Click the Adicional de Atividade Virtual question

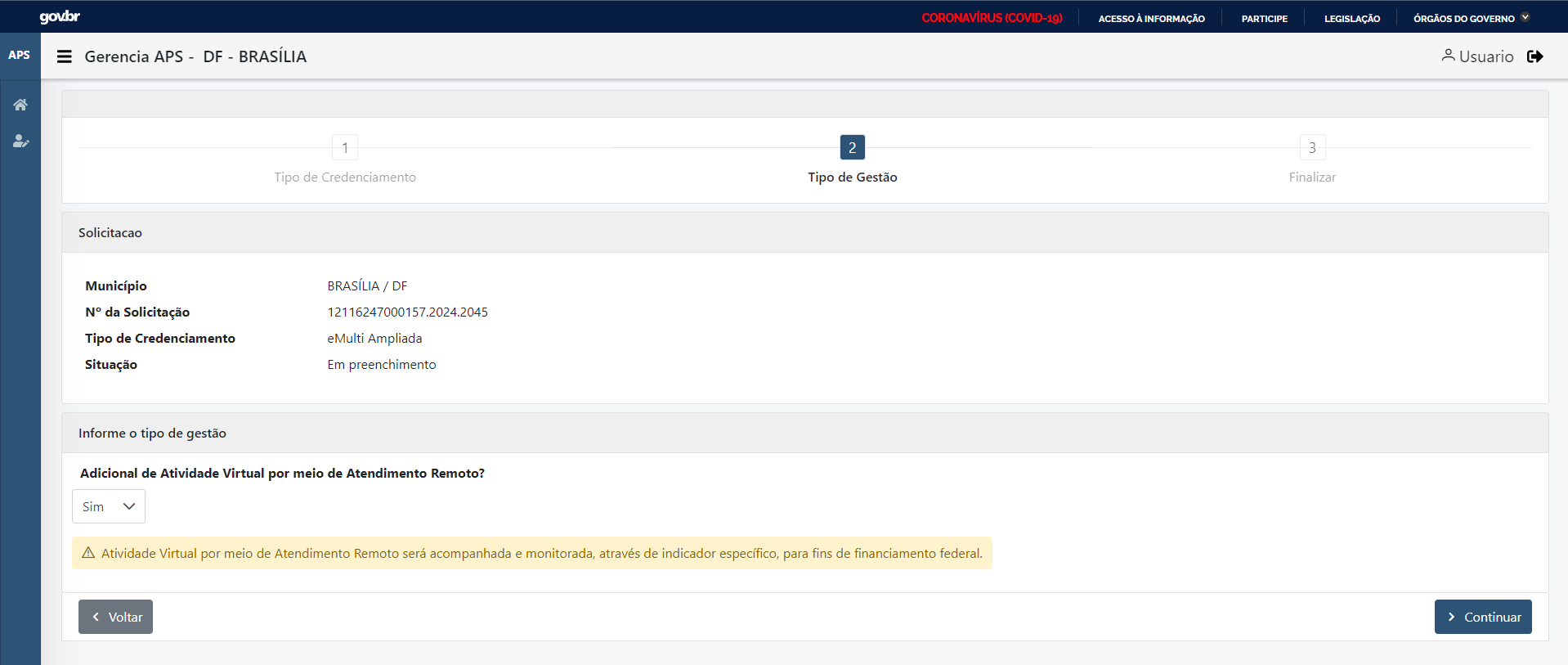point(282,473)
